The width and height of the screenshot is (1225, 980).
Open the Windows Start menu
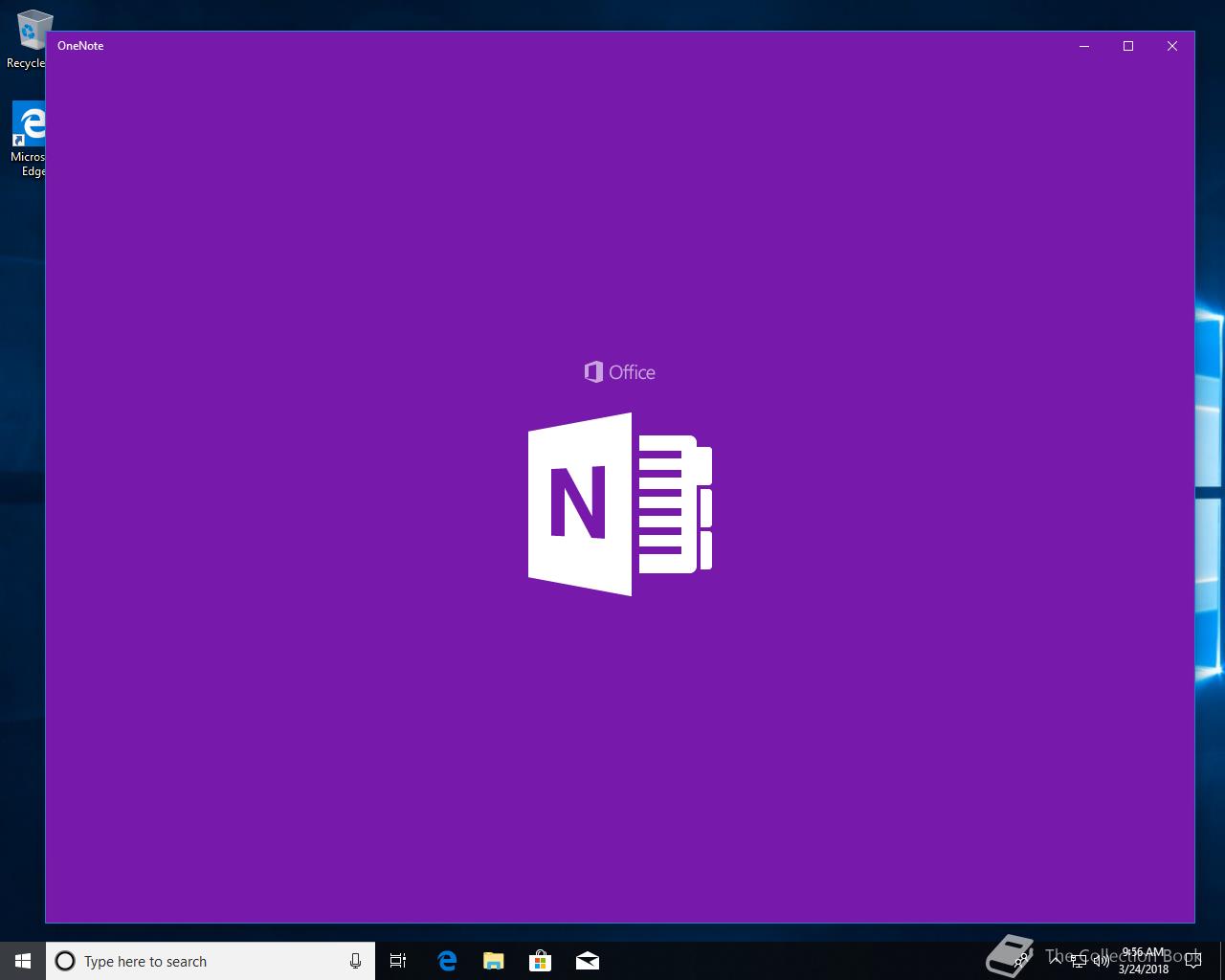coord(23,961)
